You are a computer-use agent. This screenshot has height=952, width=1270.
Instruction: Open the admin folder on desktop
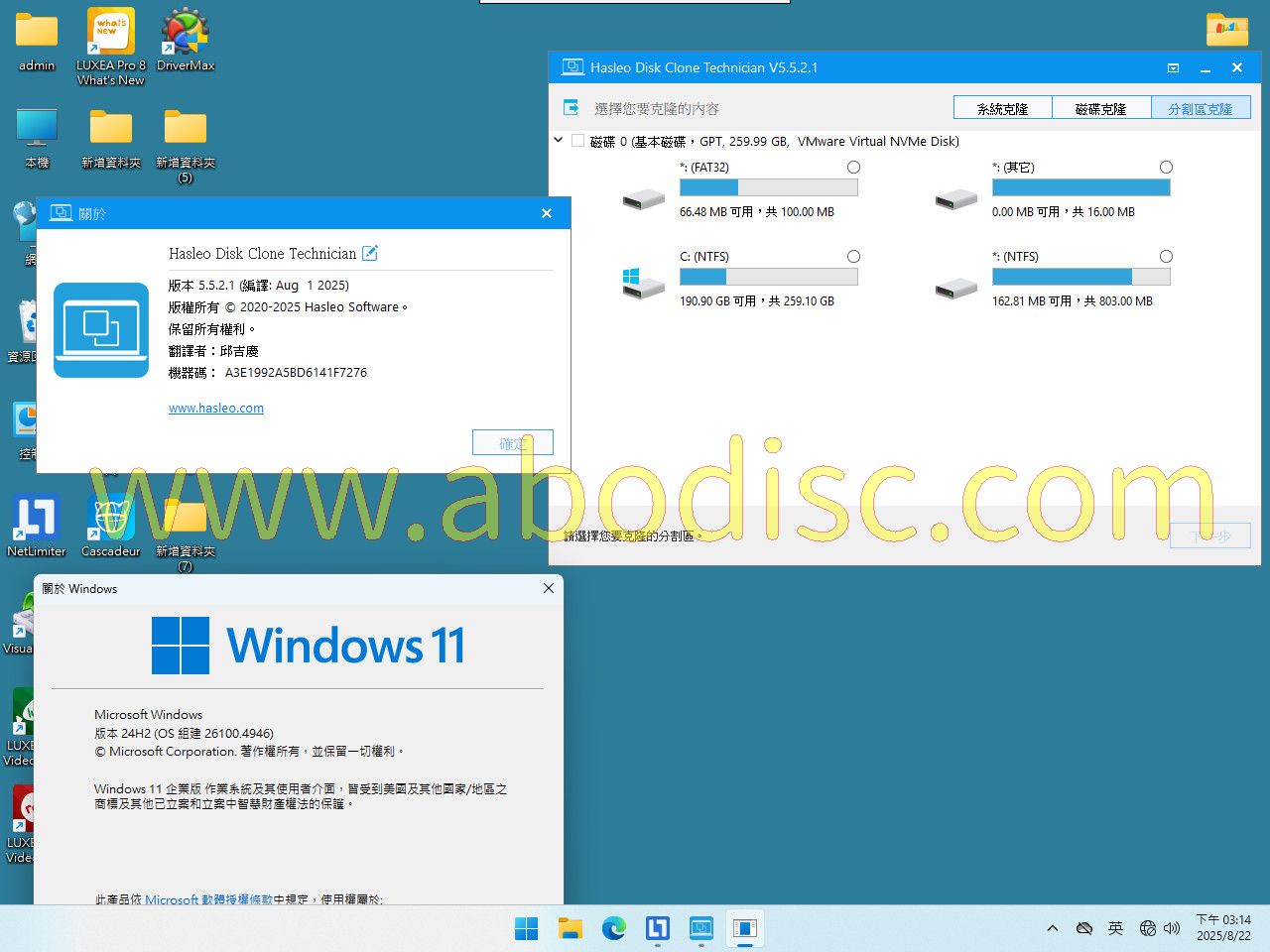[x=37, y=40]
